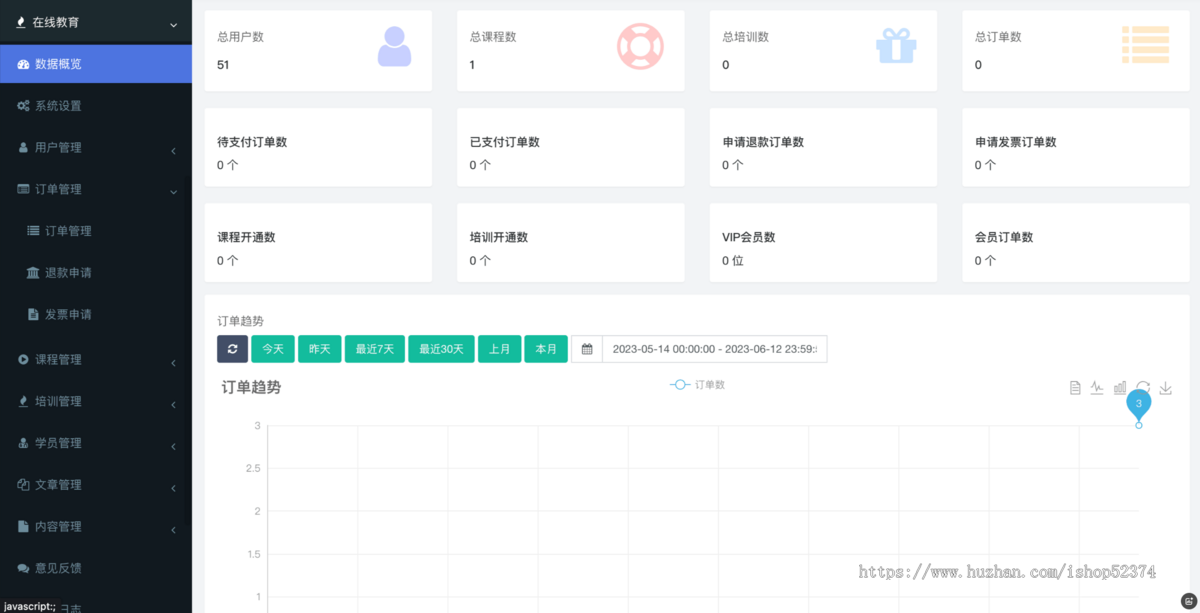The image size is (1200, 613).
Task: Open 系统设置 via its gears icon
Action: click(x=23, y=106)
